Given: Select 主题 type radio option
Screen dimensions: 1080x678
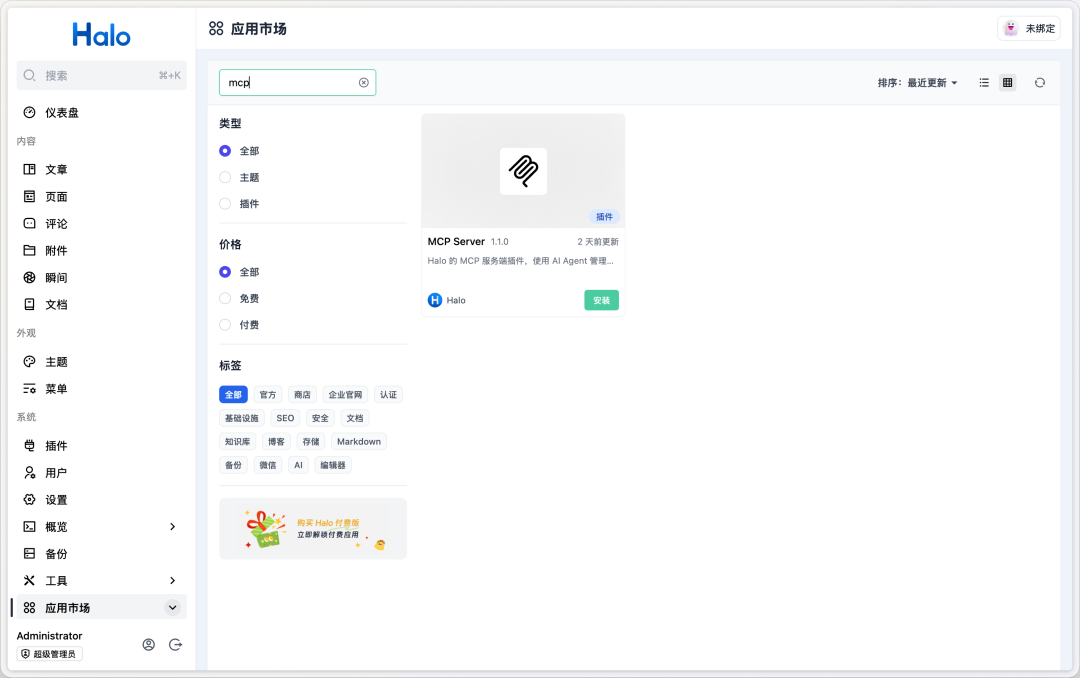Looking at the screenshot, I should coord(225,177).
